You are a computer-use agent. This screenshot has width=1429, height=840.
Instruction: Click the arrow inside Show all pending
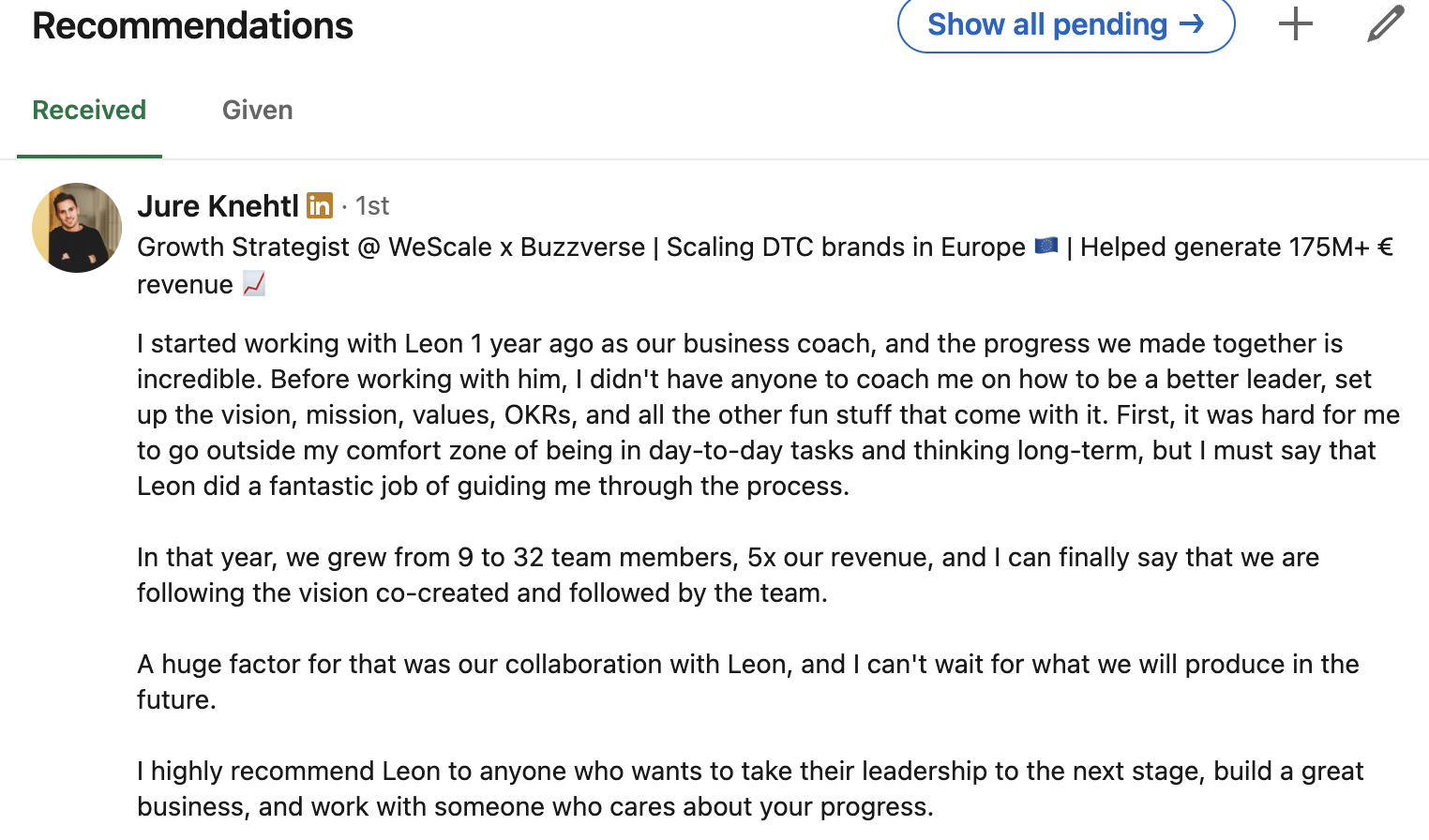(1192, 24)
